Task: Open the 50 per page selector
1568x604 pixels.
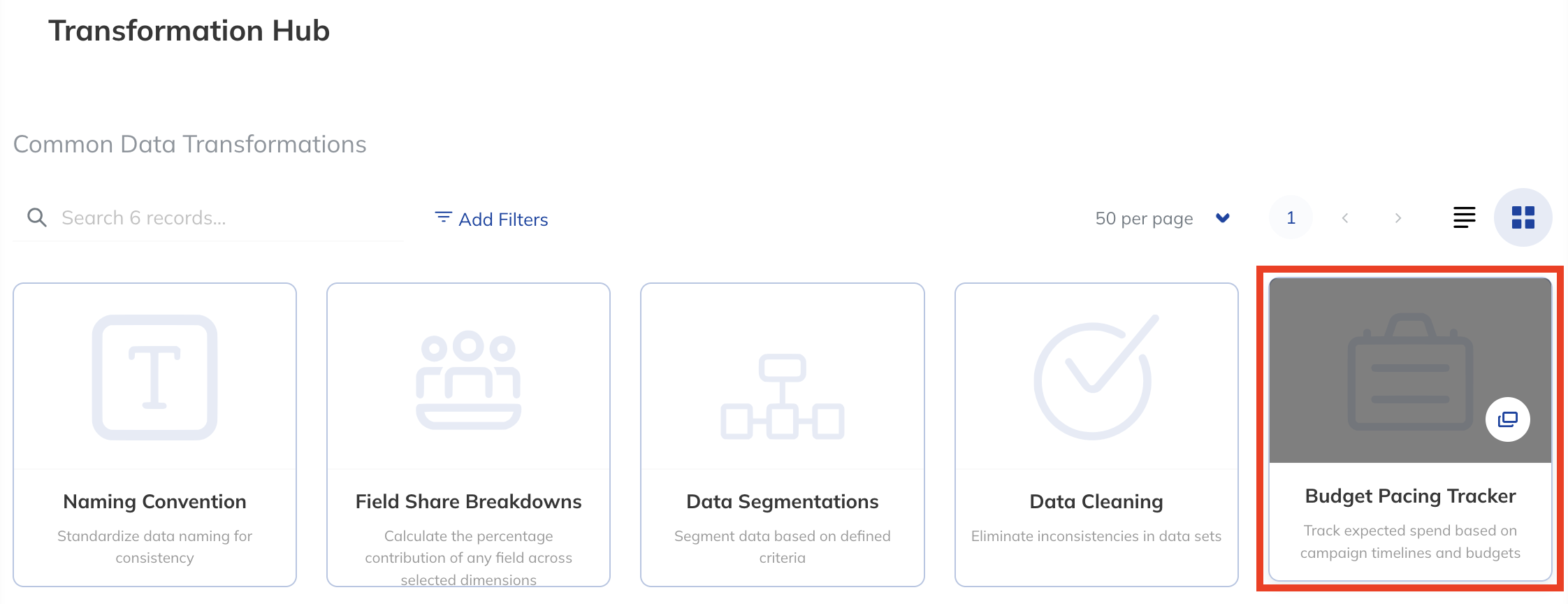Action: tap(1163, 218)
